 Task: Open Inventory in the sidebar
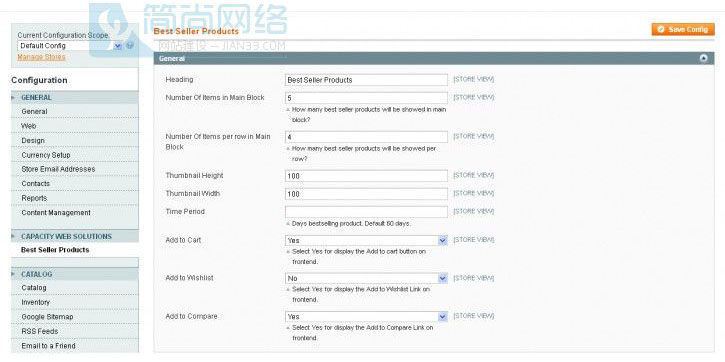tap(36, 302)
